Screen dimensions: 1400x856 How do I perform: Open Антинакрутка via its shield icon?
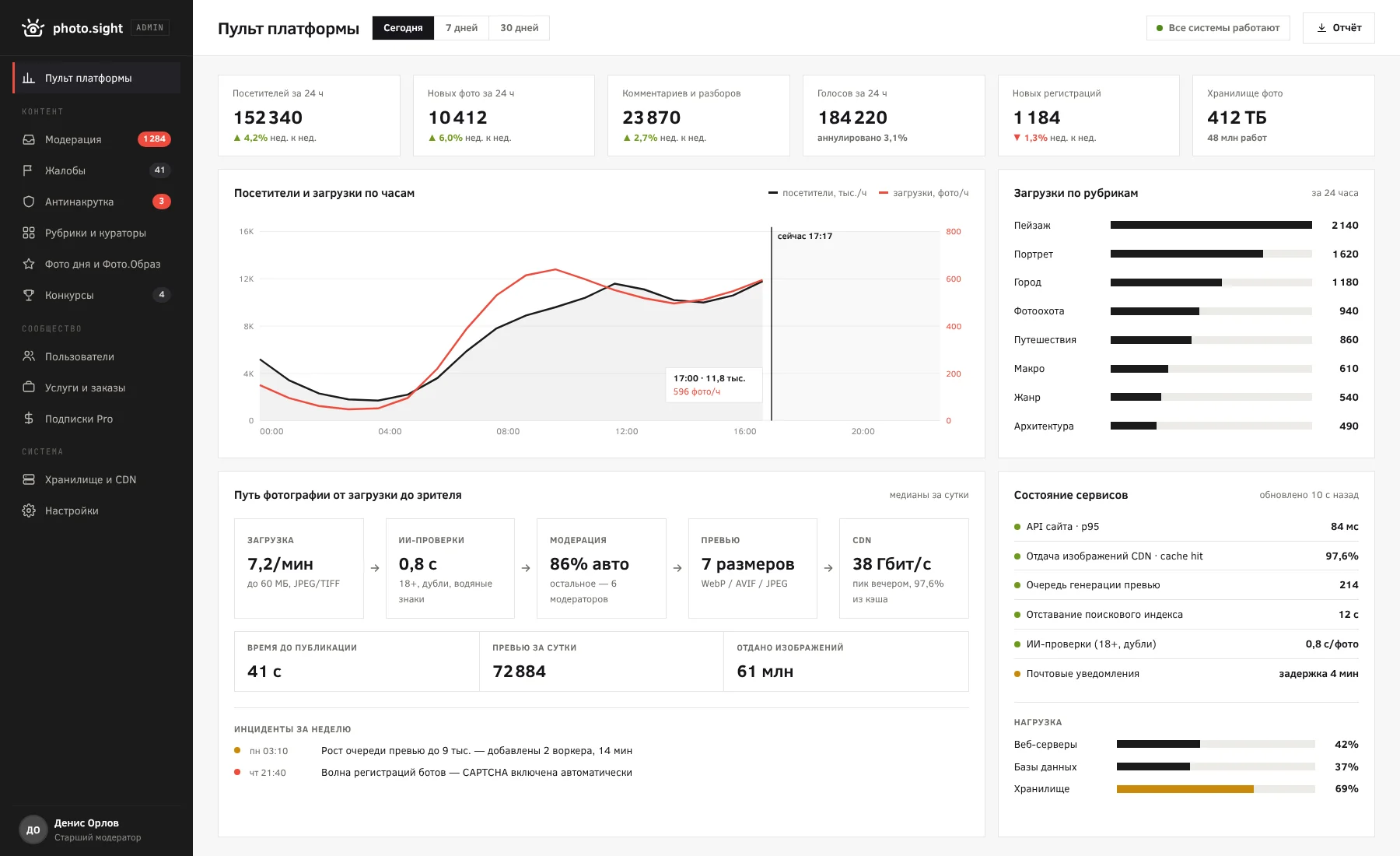(x=29, y=202)
